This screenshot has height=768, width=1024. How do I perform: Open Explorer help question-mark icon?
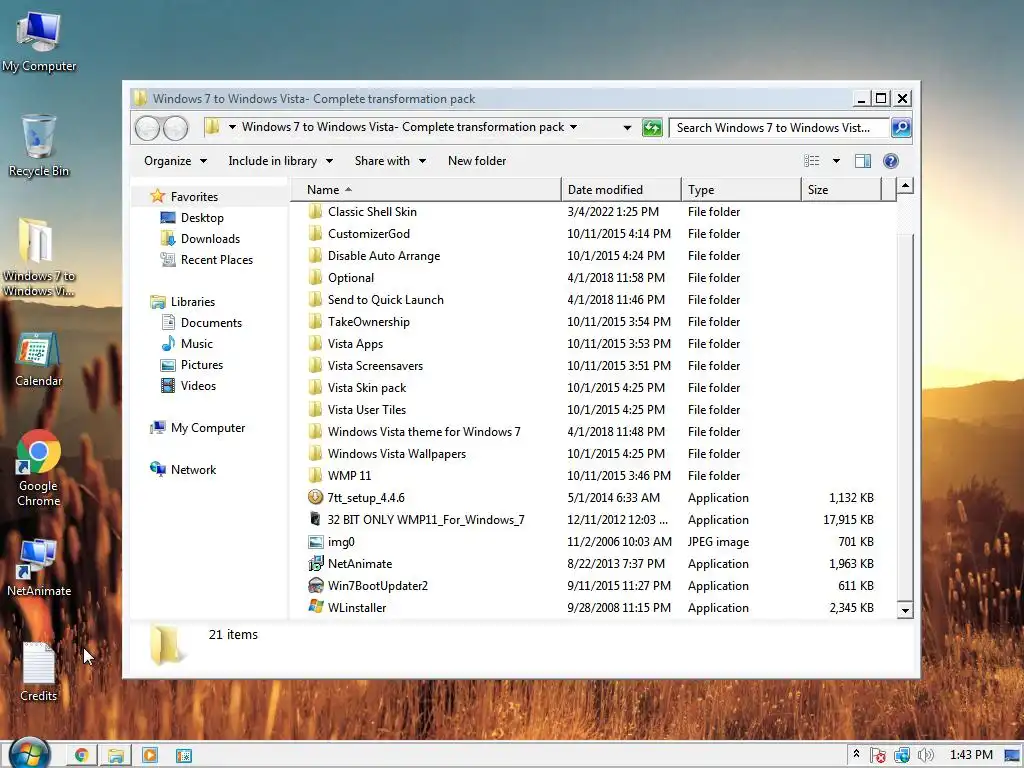891,161
